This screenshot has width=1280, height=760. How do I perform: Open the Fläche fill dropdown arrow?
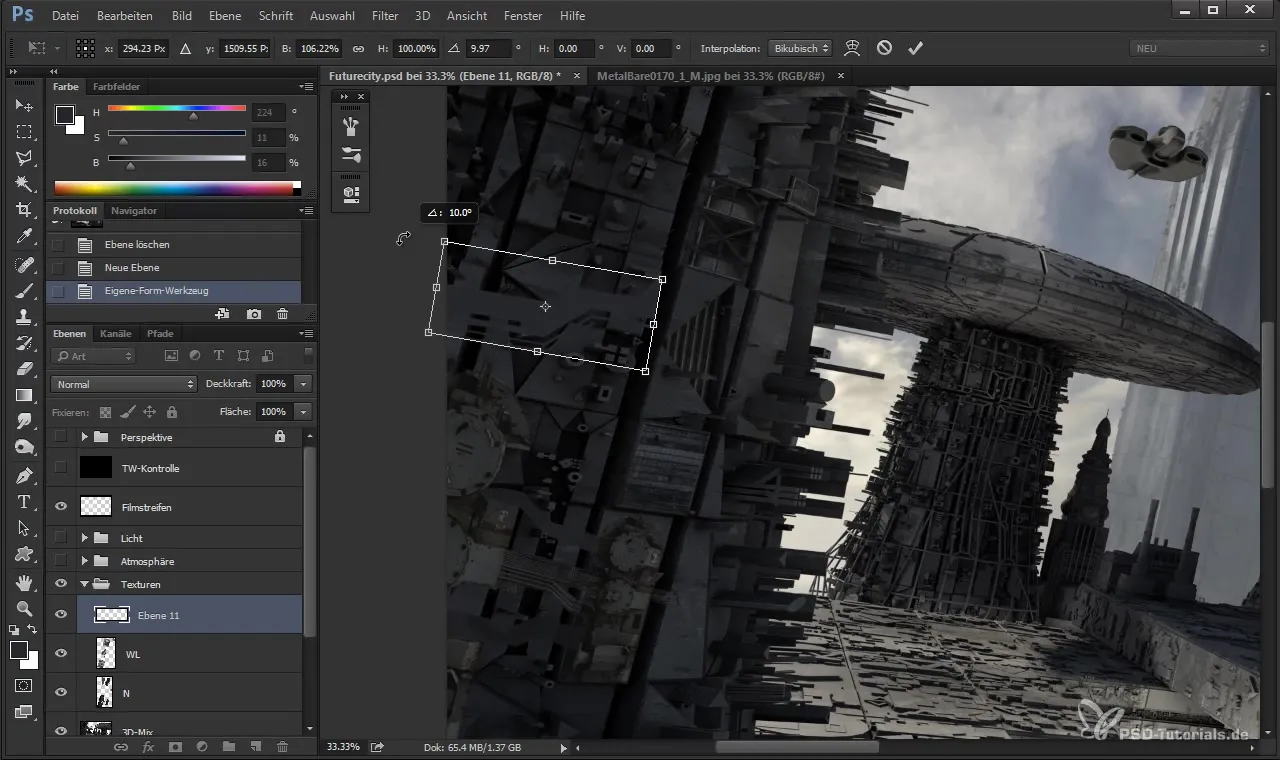click(303, 411)
